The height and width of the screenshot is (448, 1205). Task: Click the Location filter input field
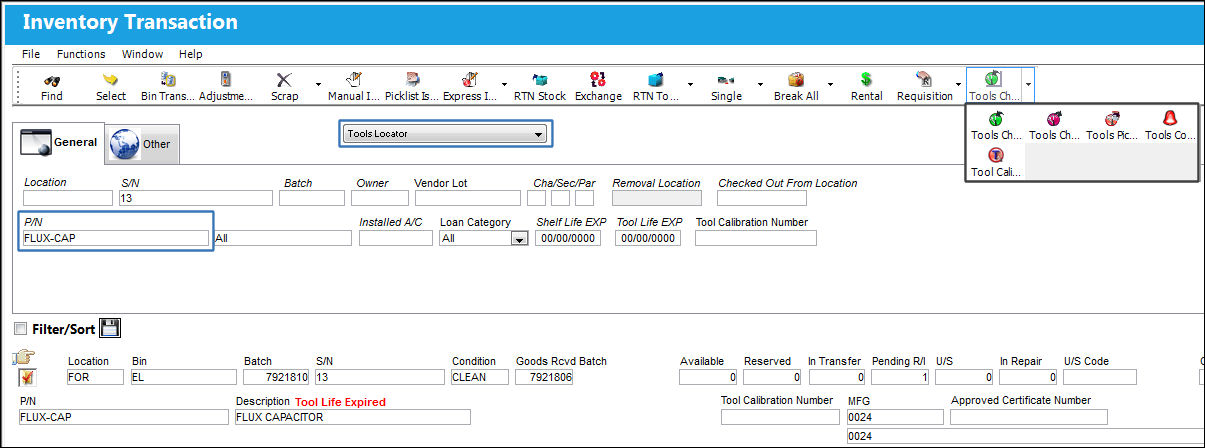(68, 198)
